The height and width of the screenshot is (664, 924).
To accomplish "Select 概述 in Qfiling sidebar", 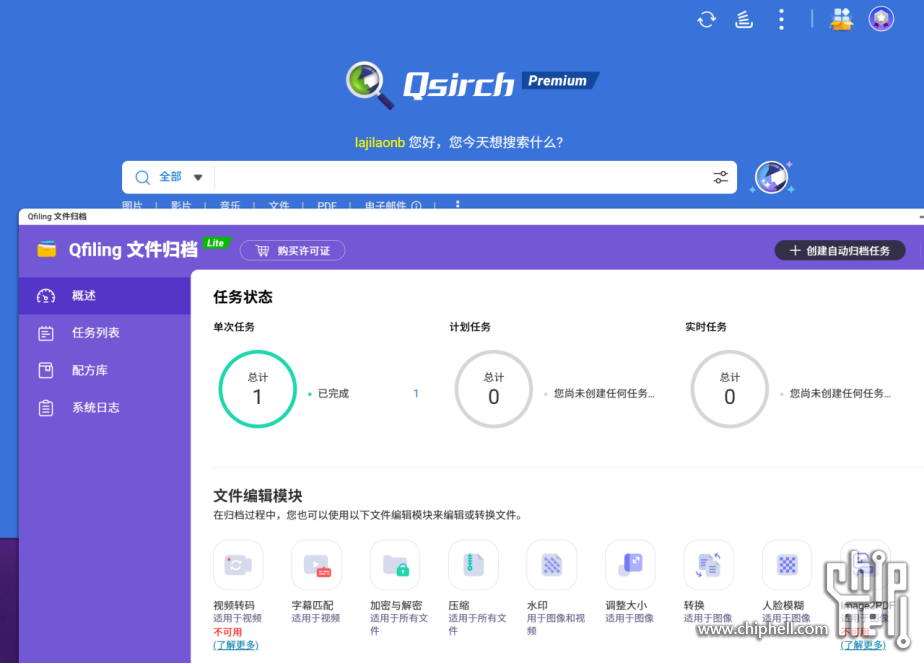I will click(105, 296).
